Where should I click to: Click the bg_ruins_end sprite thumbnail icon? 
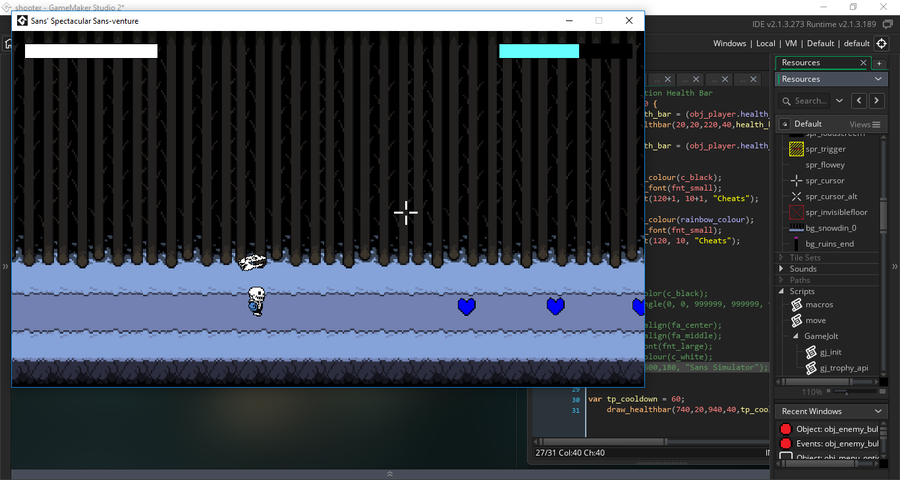tap(796, 244)
